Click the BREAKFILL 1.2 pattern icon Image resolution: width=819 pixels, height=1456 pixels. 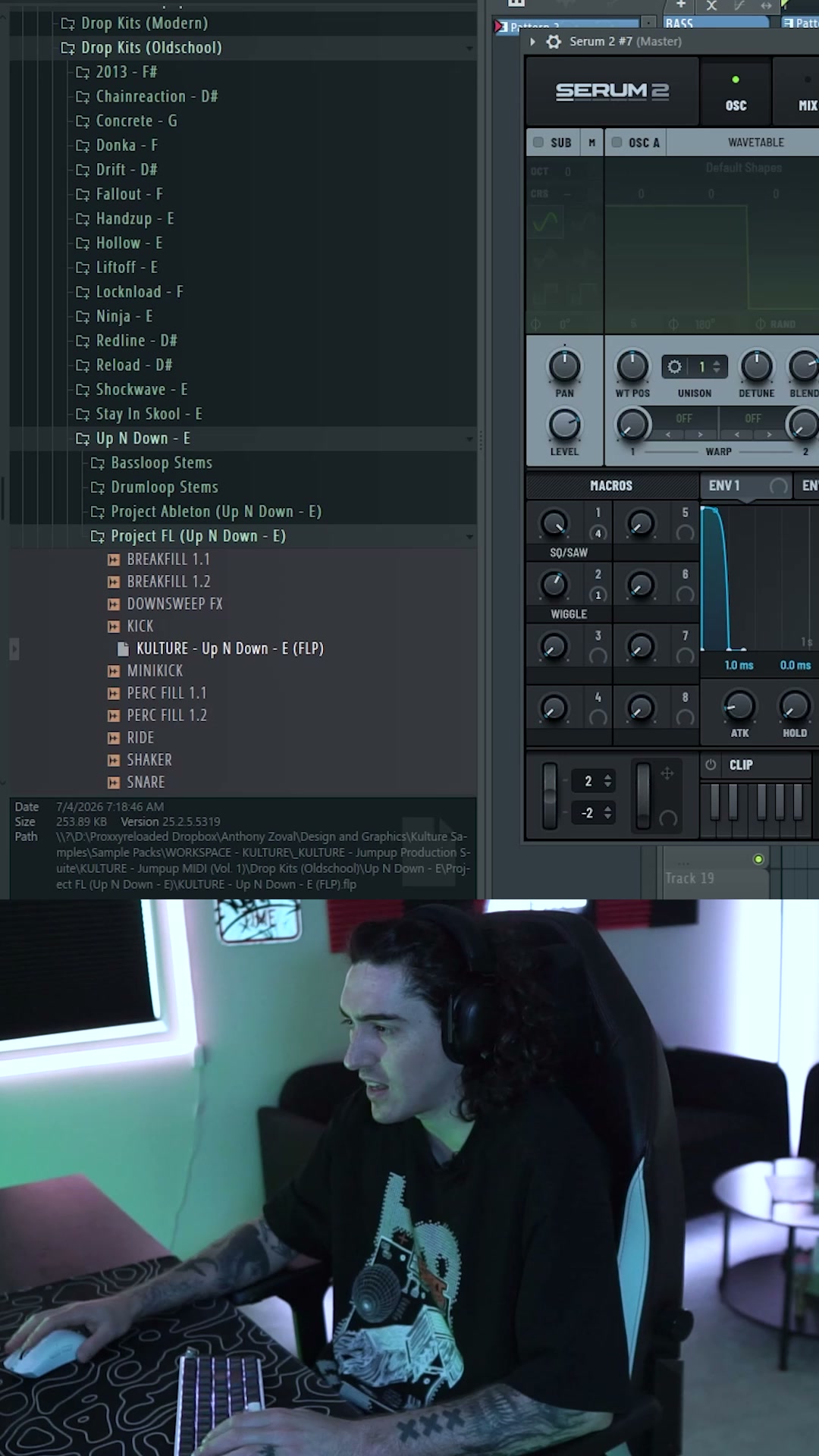click(x=114, y=582)
